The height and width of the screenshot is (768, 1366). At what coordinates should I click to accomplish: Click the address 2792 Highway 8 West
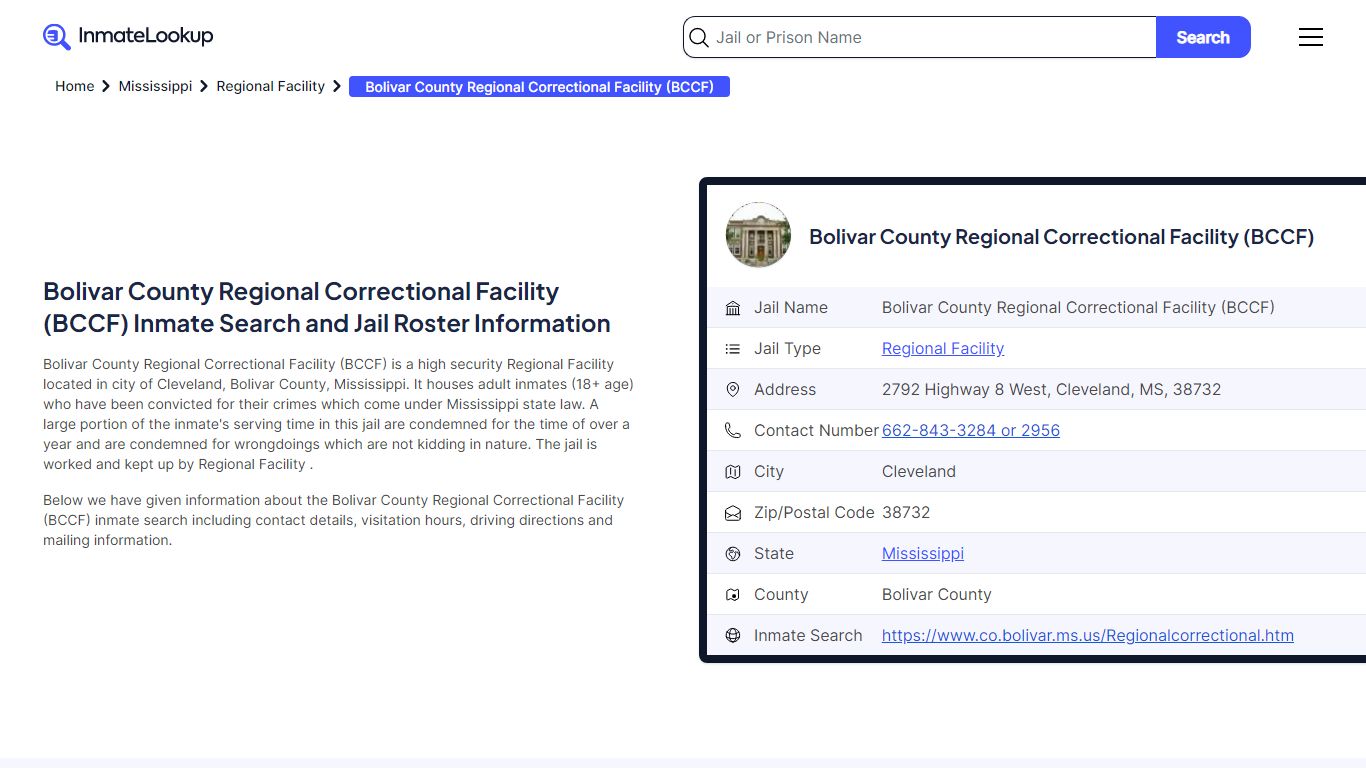1051,389
